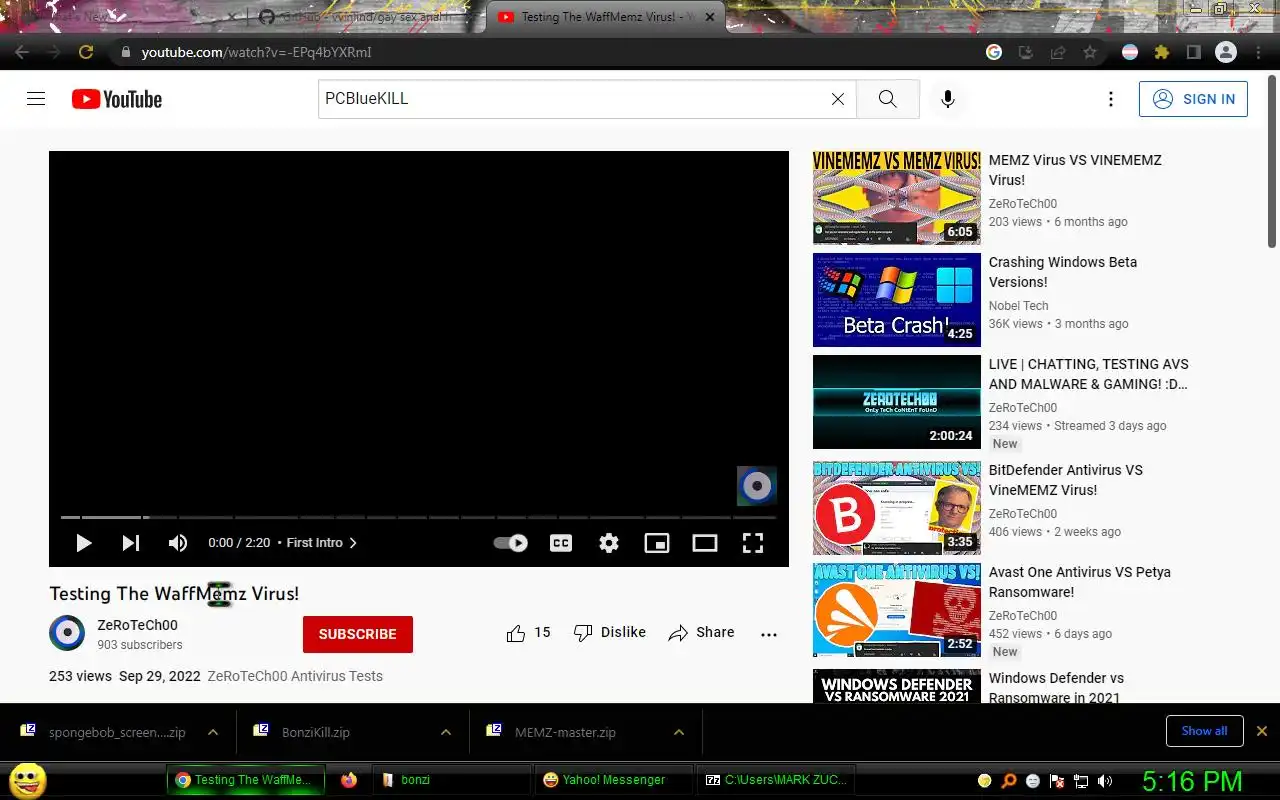This screenshot has height=800, width=1280.
Task: Open YouTube settings three-dot menu
Action: pyautogui.click(x=1111, y=99)
